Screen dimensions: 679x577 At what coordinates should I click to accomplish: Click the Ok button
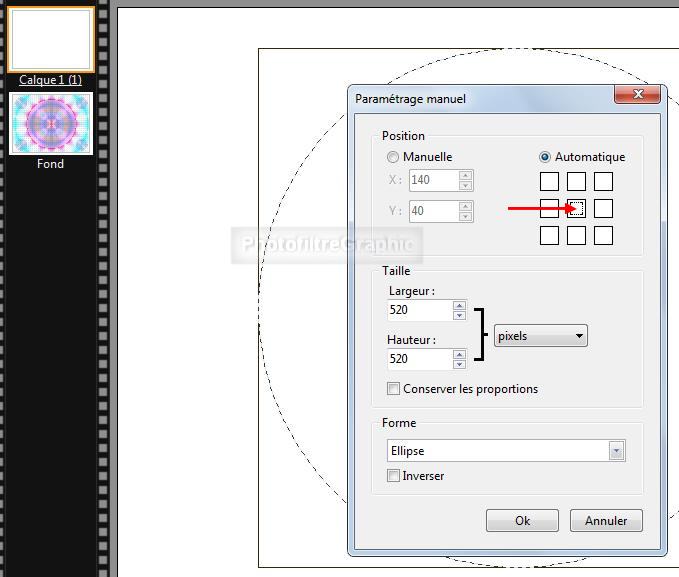click(522, 520)
